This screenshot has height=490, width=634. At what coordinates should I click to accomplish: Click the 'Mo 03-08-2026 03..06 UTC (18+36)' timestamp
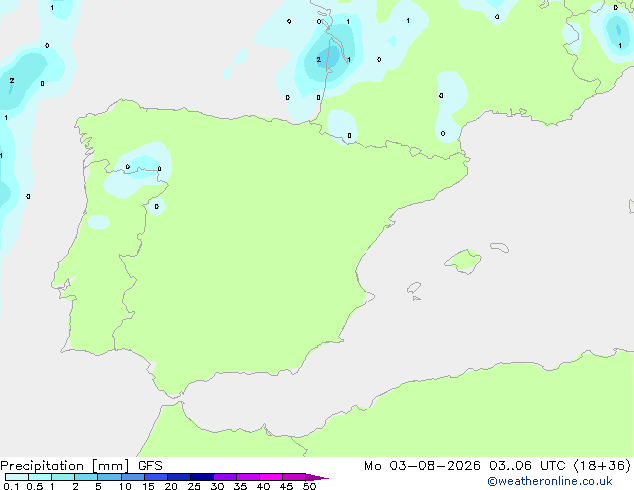tap(497, 466)
